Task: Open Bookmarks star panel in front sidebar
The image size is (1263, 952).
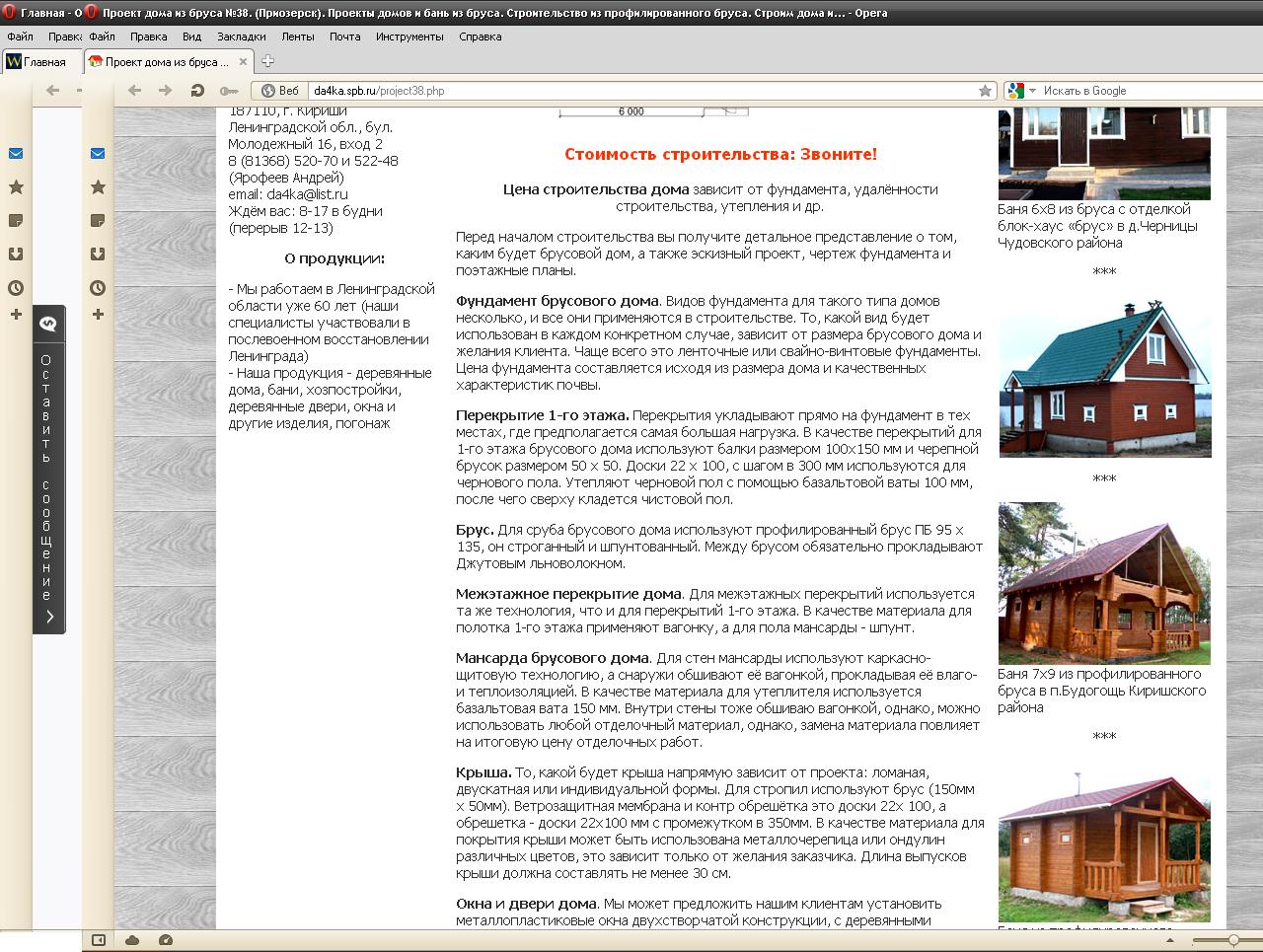Action: tap(98, 187)
